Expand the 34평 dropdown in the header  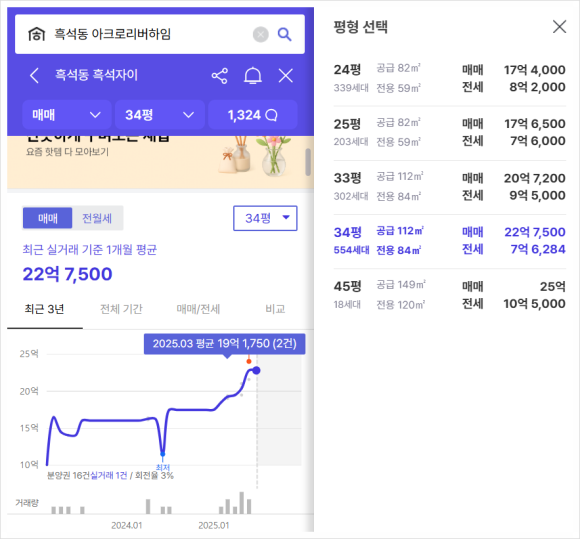(x=159, y=115)
